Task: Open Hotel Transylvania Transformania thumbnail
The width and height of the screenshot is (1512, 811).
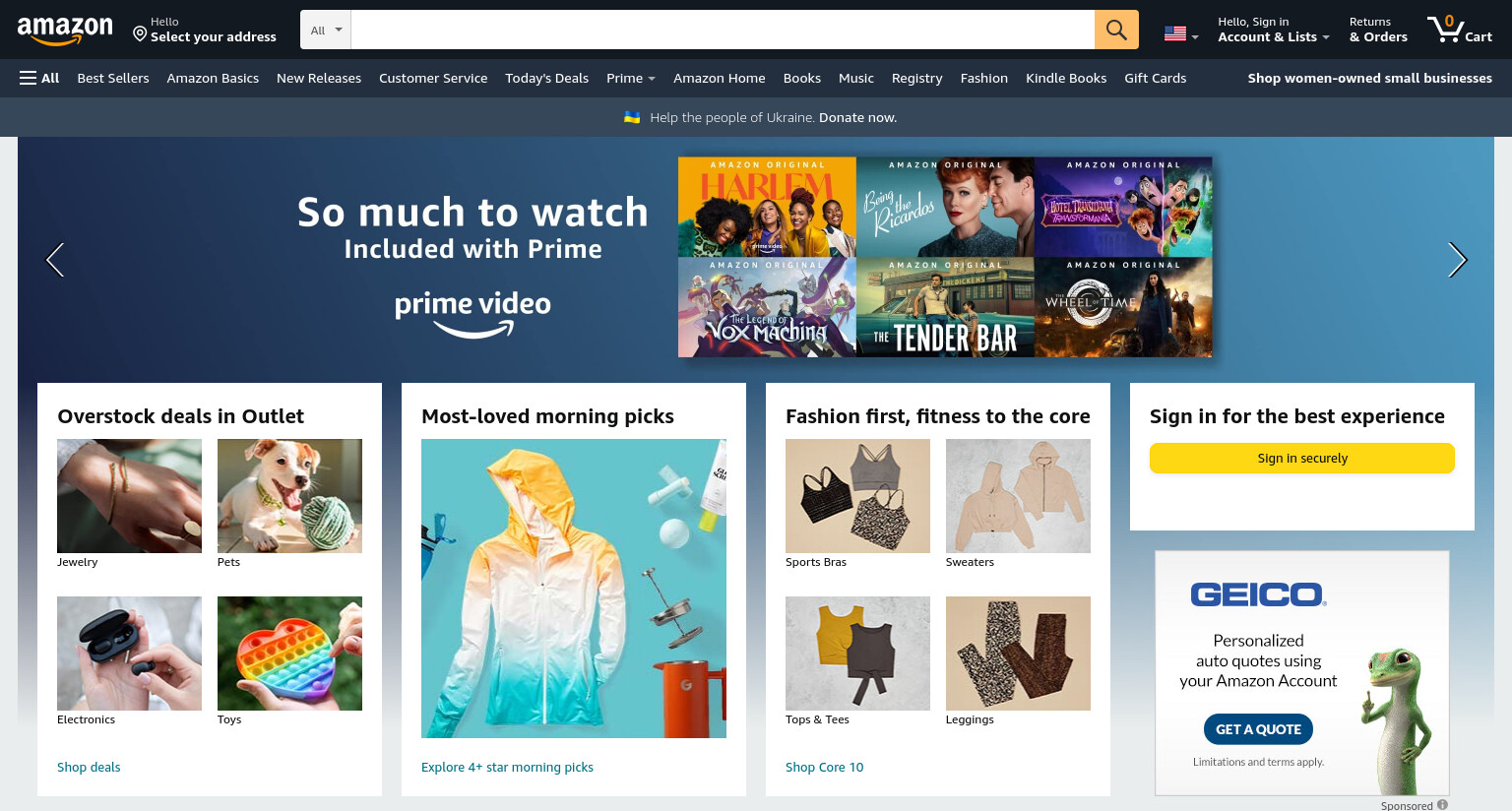Action: 1123,207
